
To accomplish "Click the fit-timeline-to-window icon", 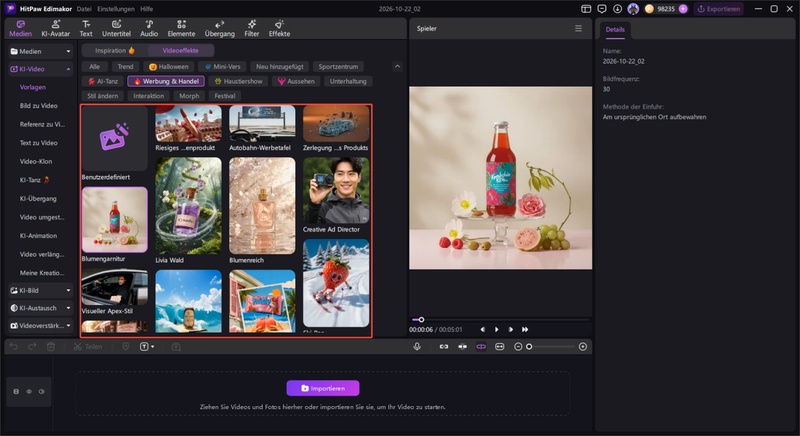I will pyautogui.click(x=499, y=347).
